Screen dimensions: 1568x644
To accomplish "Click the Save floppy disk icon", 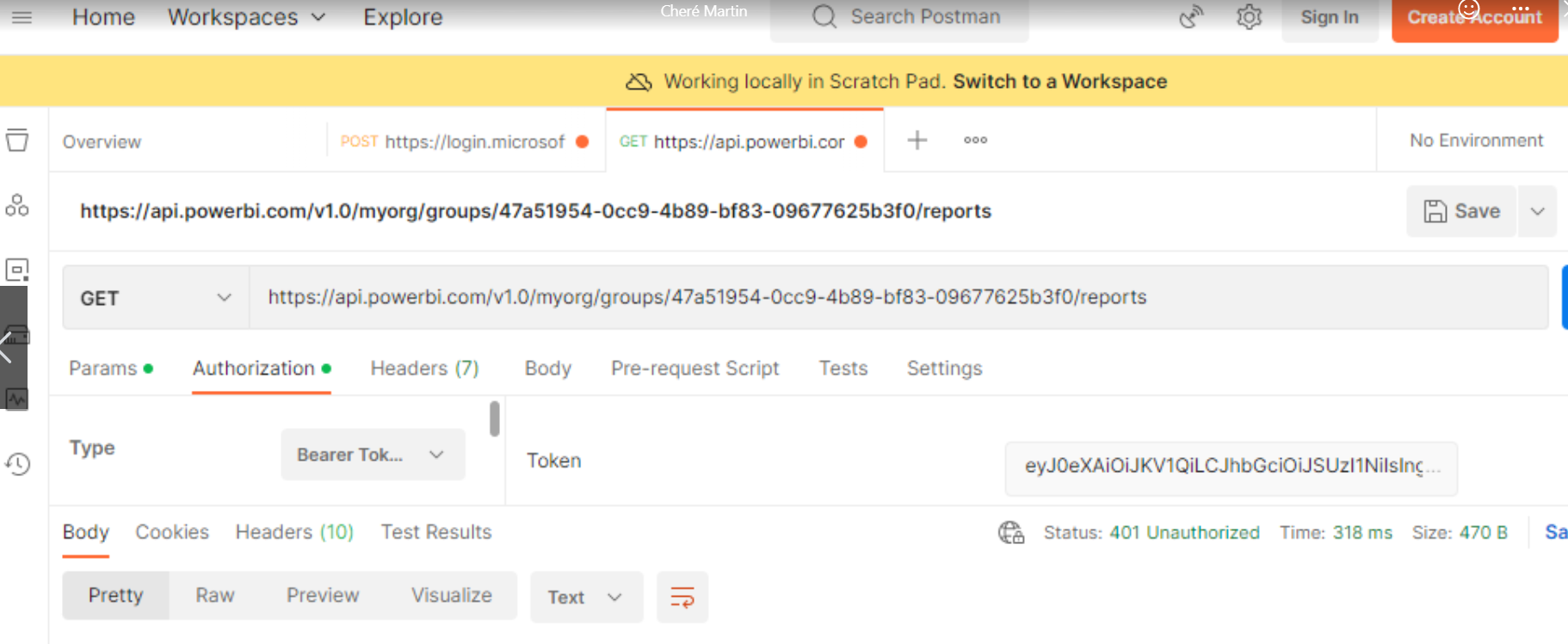I will coord(1435,211).
